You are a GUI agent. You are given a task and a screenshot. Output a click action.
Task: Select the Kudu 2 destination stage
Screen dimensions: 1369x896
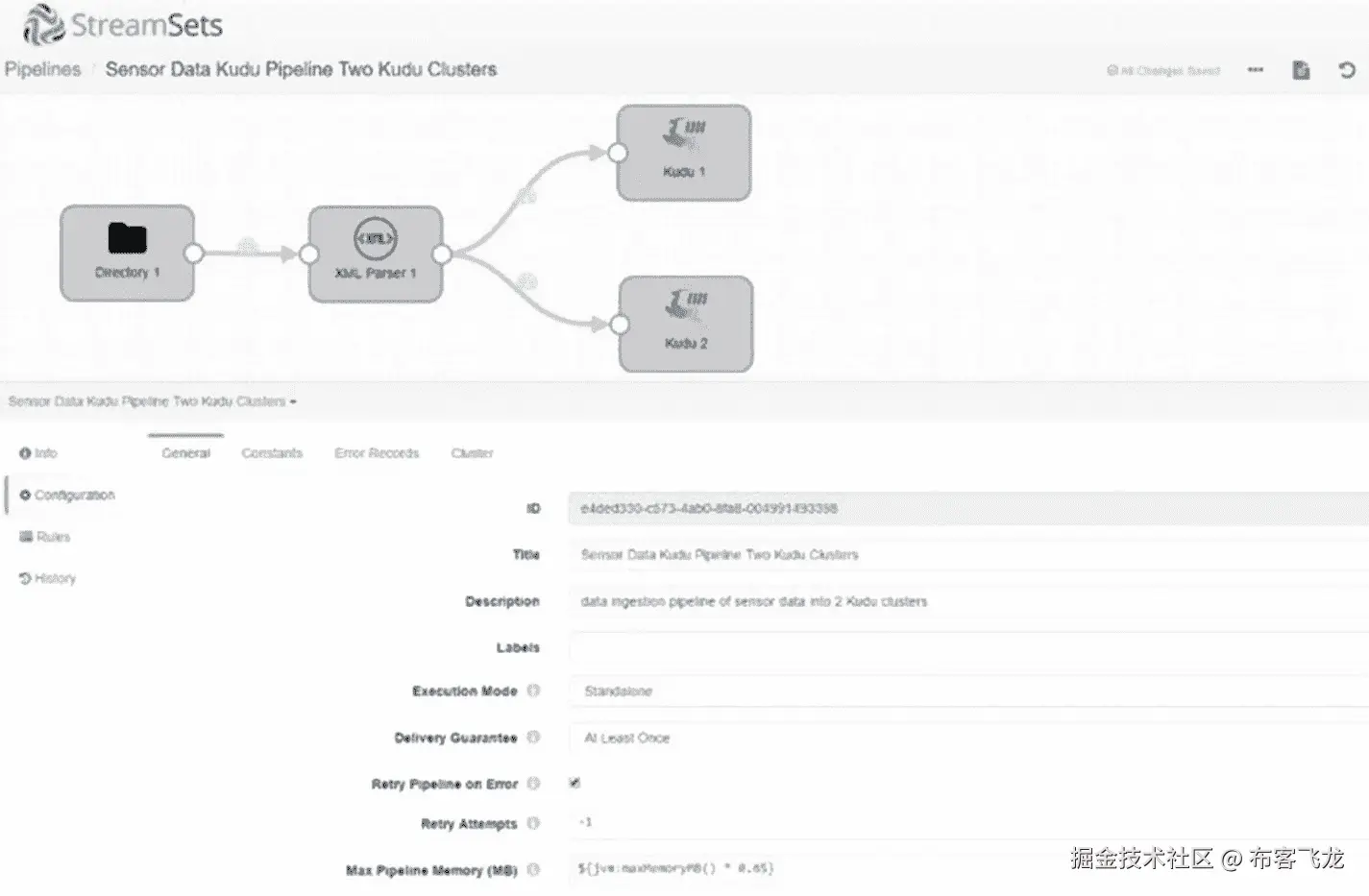point(686,324)
